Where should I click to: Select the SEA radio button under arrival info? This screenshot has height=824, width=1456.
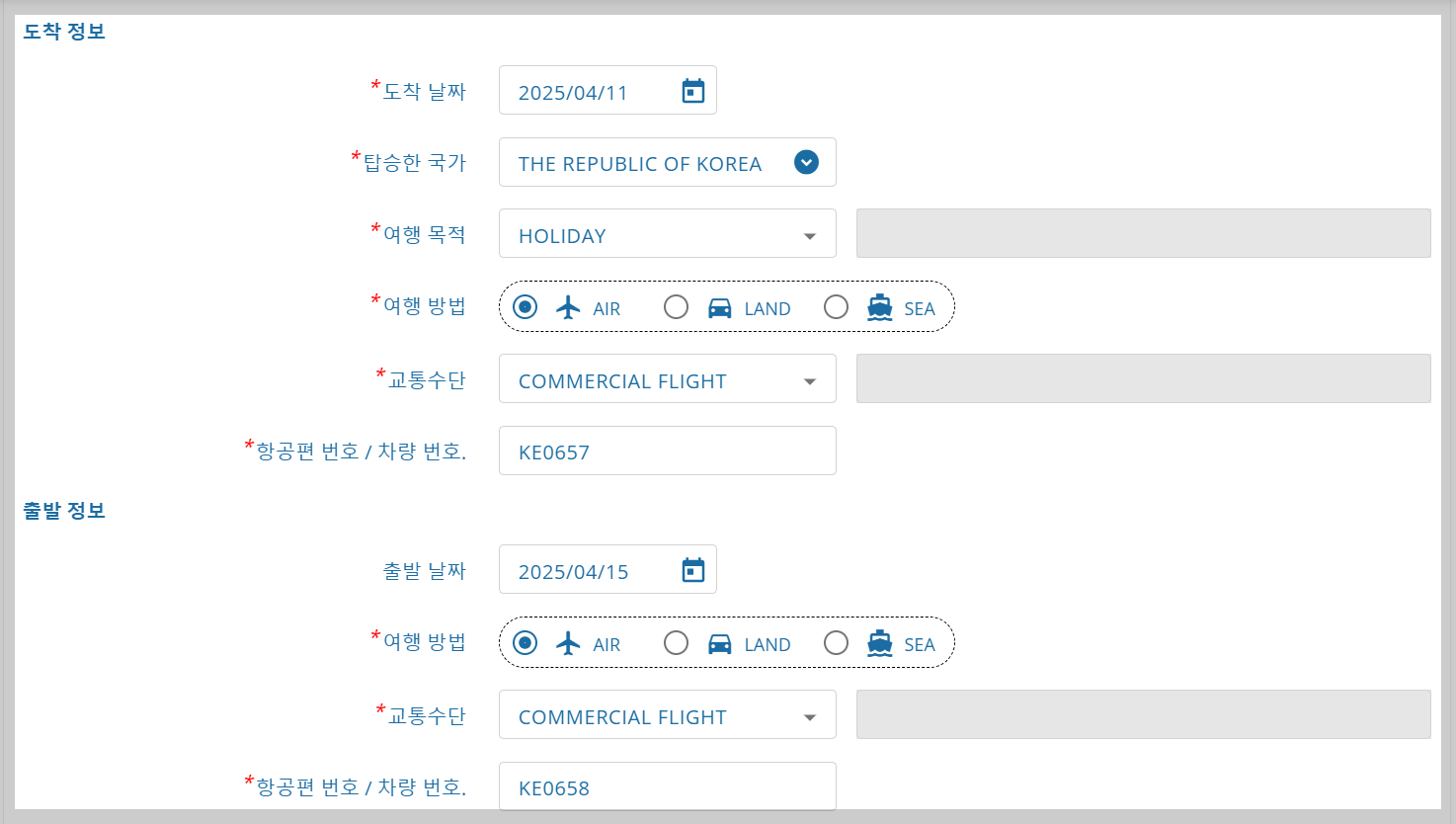(x=836, y=307)
